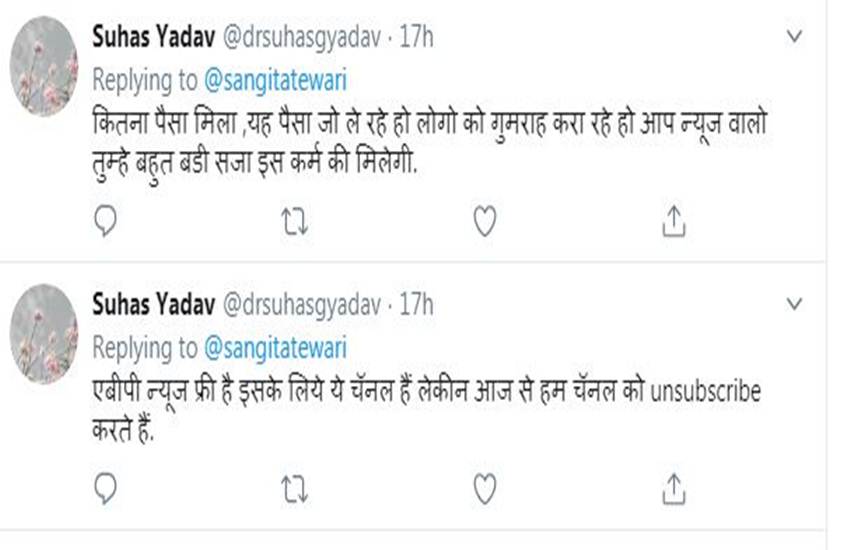Share the second tweet mentioning unsubscribe
The image size is (850, 550).
tap(673, 490)
